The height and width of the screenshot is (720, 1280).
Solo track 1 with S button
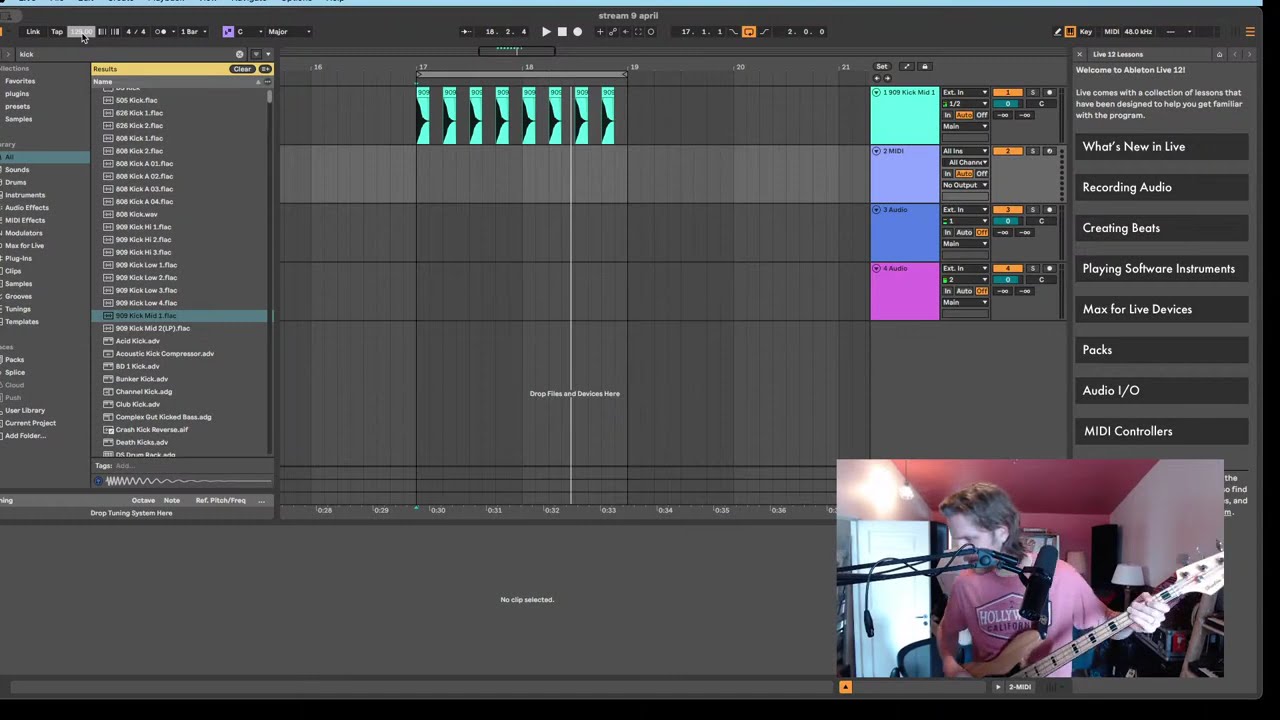1033,93
